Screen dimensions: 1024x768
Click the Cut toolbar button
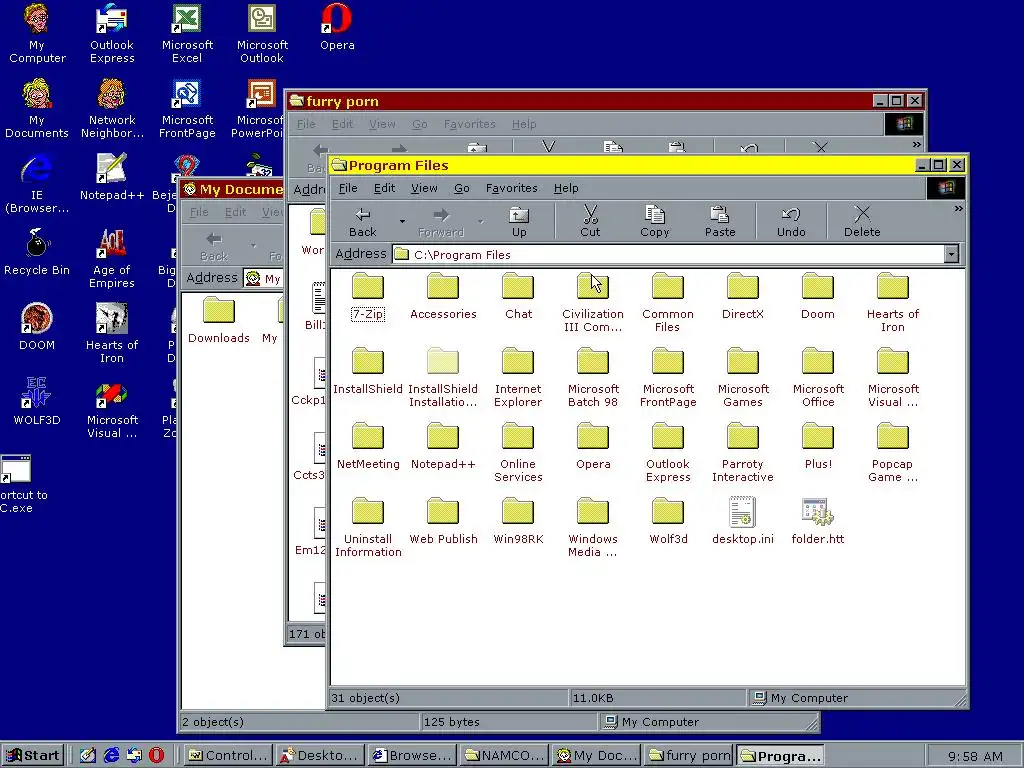[x=590, y=222]
